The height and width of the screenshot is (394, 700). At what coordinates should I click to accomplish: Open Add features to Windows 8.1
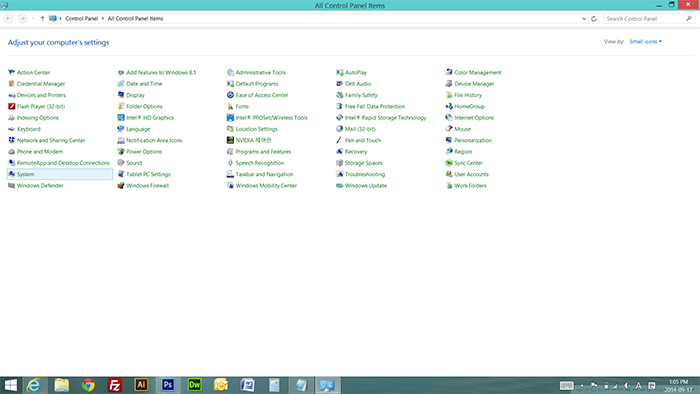tap(161, 72)
